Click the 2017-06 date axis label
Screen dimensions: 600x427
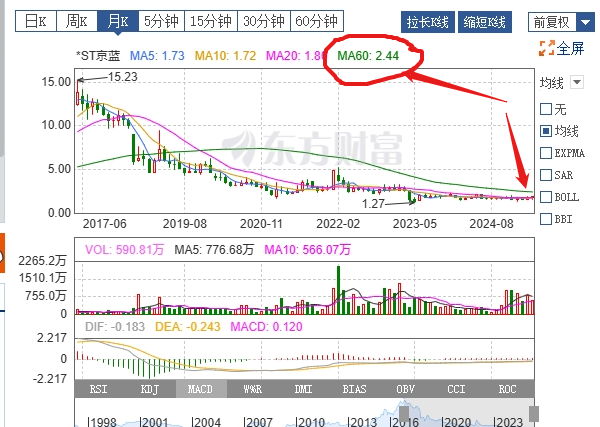(104, 224)
